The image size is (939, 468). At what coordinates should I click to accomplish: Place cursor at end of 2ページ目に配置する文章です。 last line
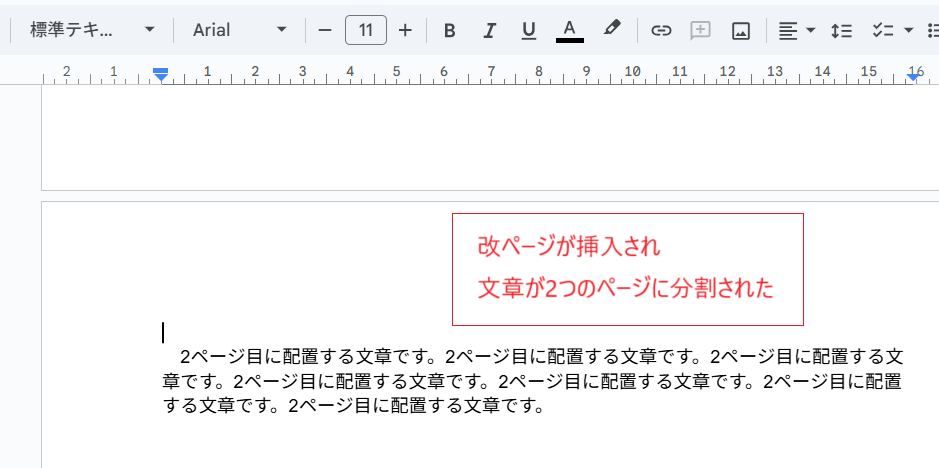(x=544, y=407)
